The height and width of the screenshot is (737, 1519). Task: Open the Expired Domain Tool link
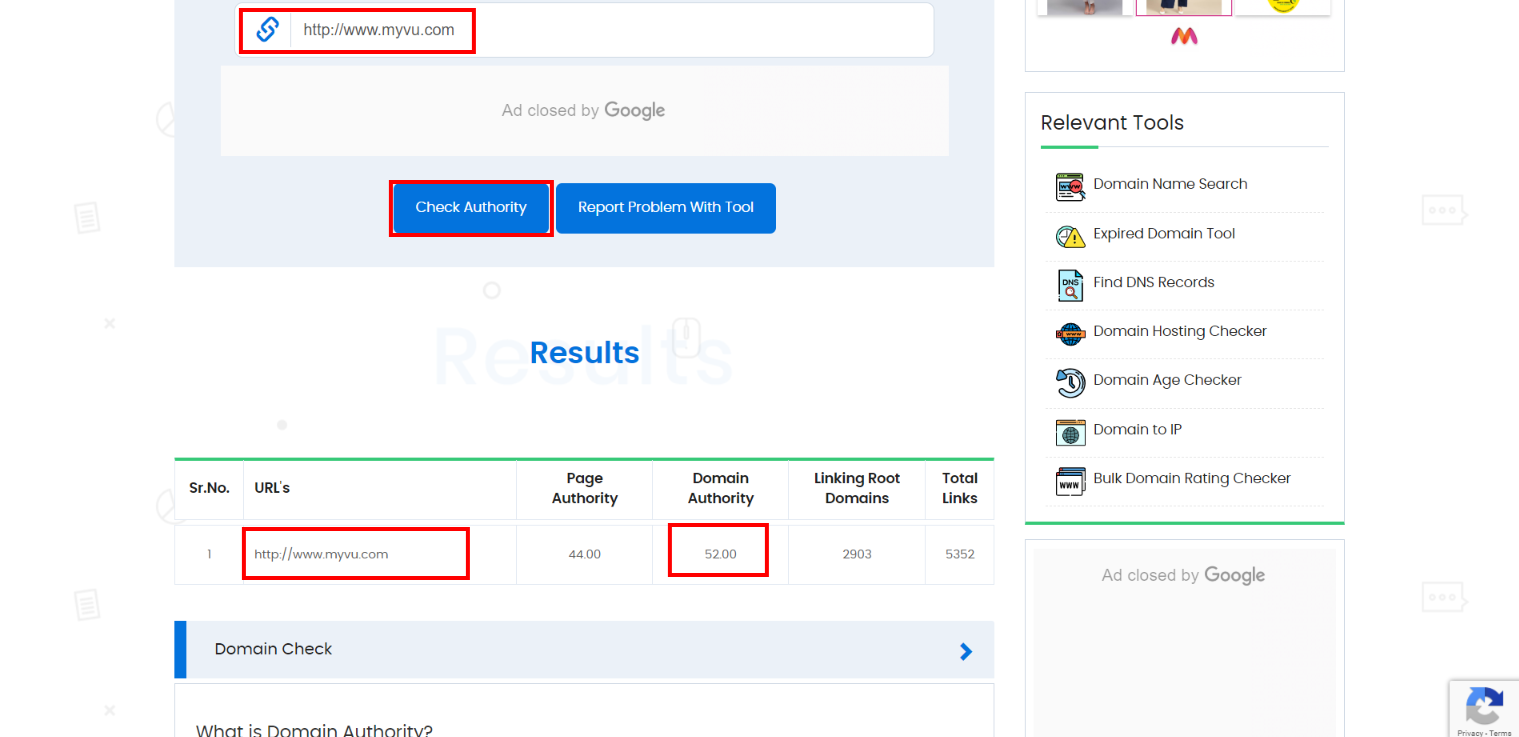1164,233
